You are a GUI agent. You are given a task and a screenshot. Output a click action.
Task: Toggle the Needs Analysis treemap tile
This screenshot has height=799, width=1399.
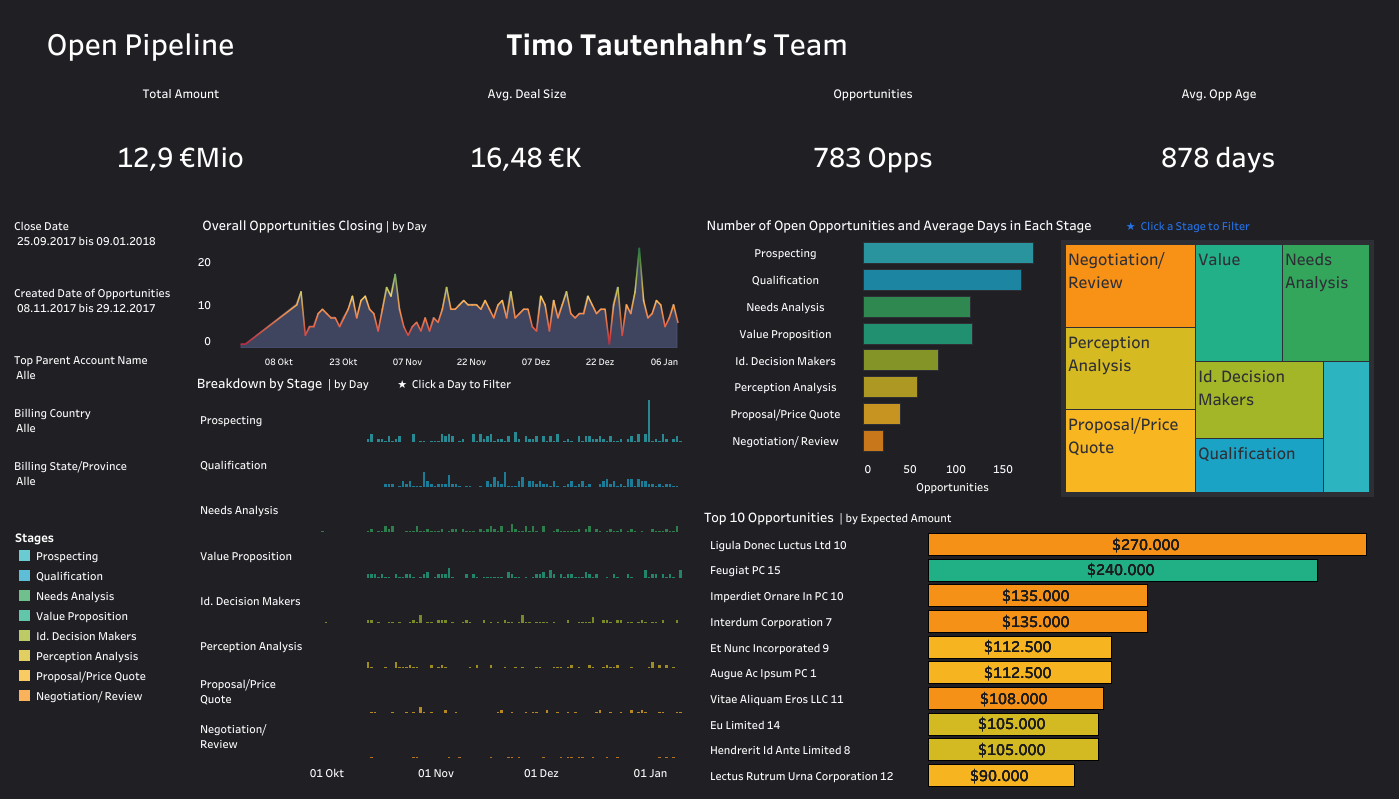(1325, 300)
